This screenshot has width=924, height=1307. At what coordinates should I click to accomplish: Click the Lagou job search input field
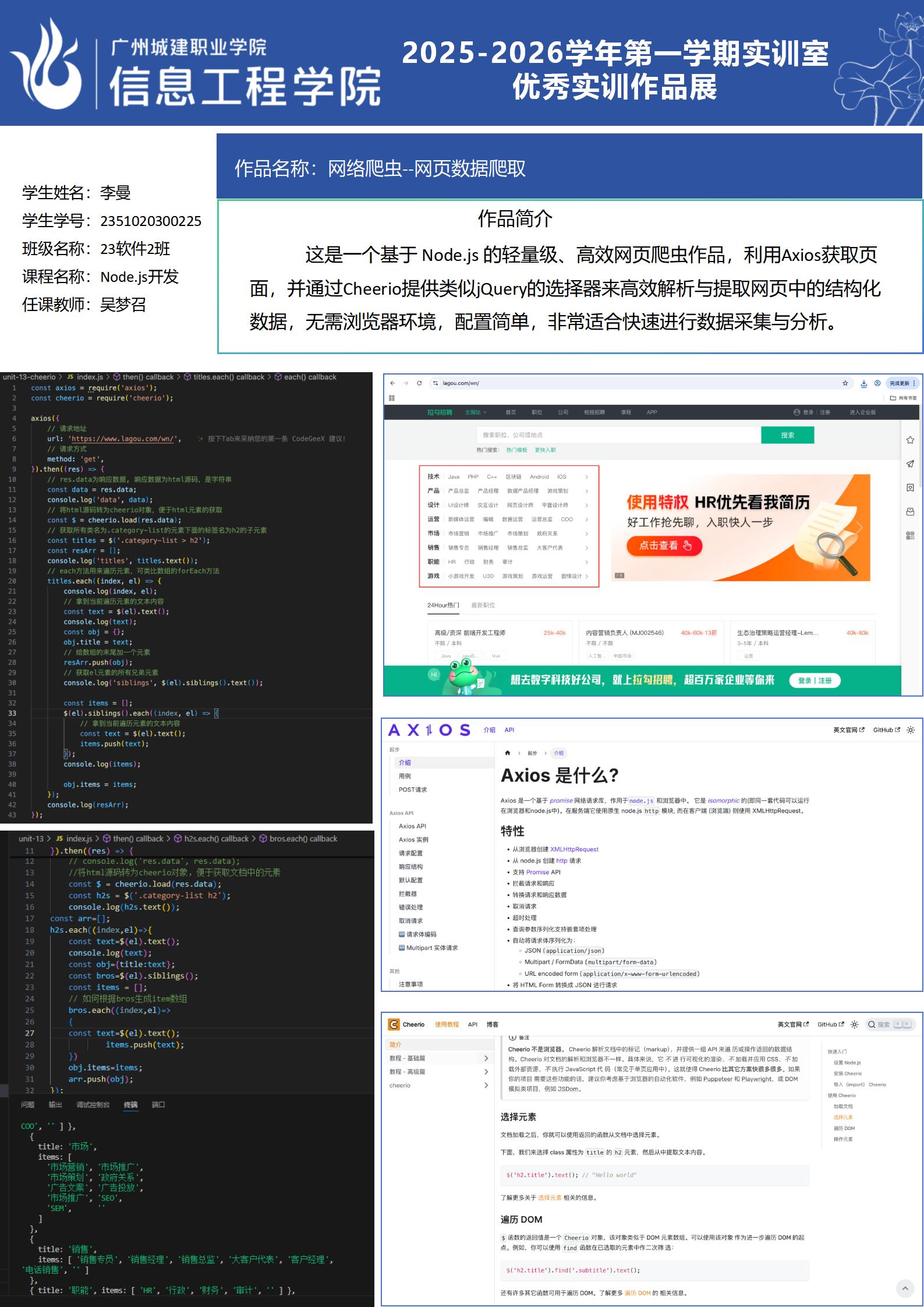[617, 435]
